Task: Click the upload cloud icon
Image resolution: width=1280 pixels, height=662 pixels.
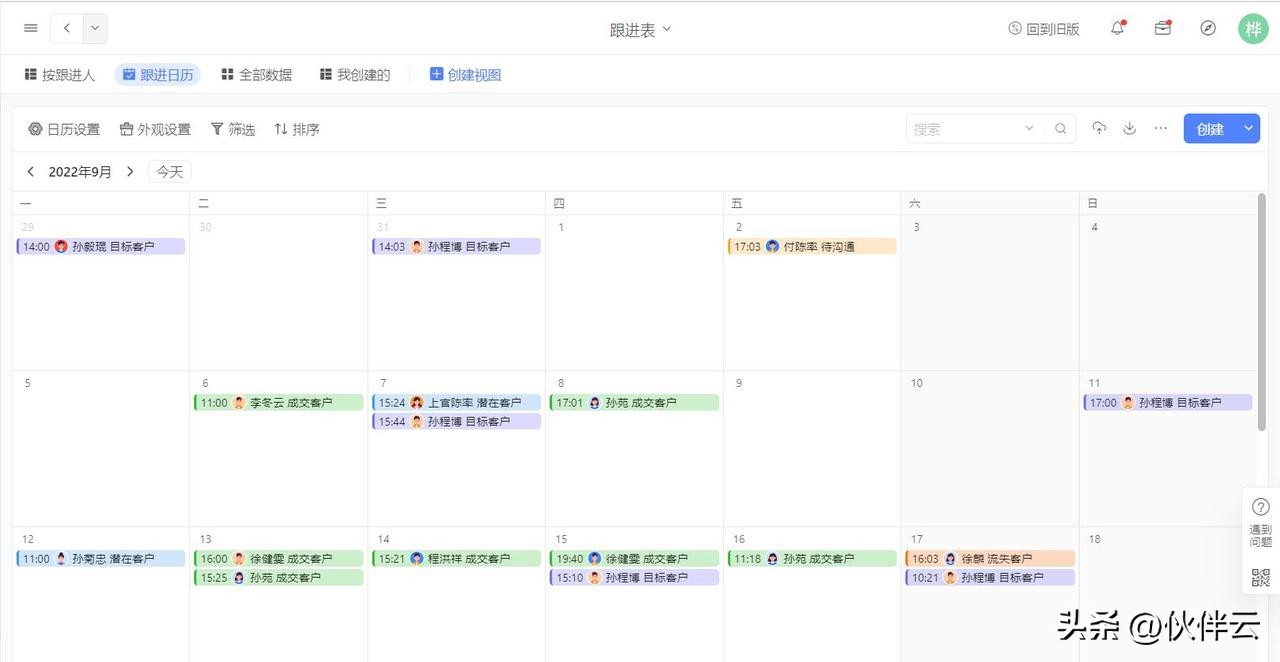Action: click(1099, 128)
